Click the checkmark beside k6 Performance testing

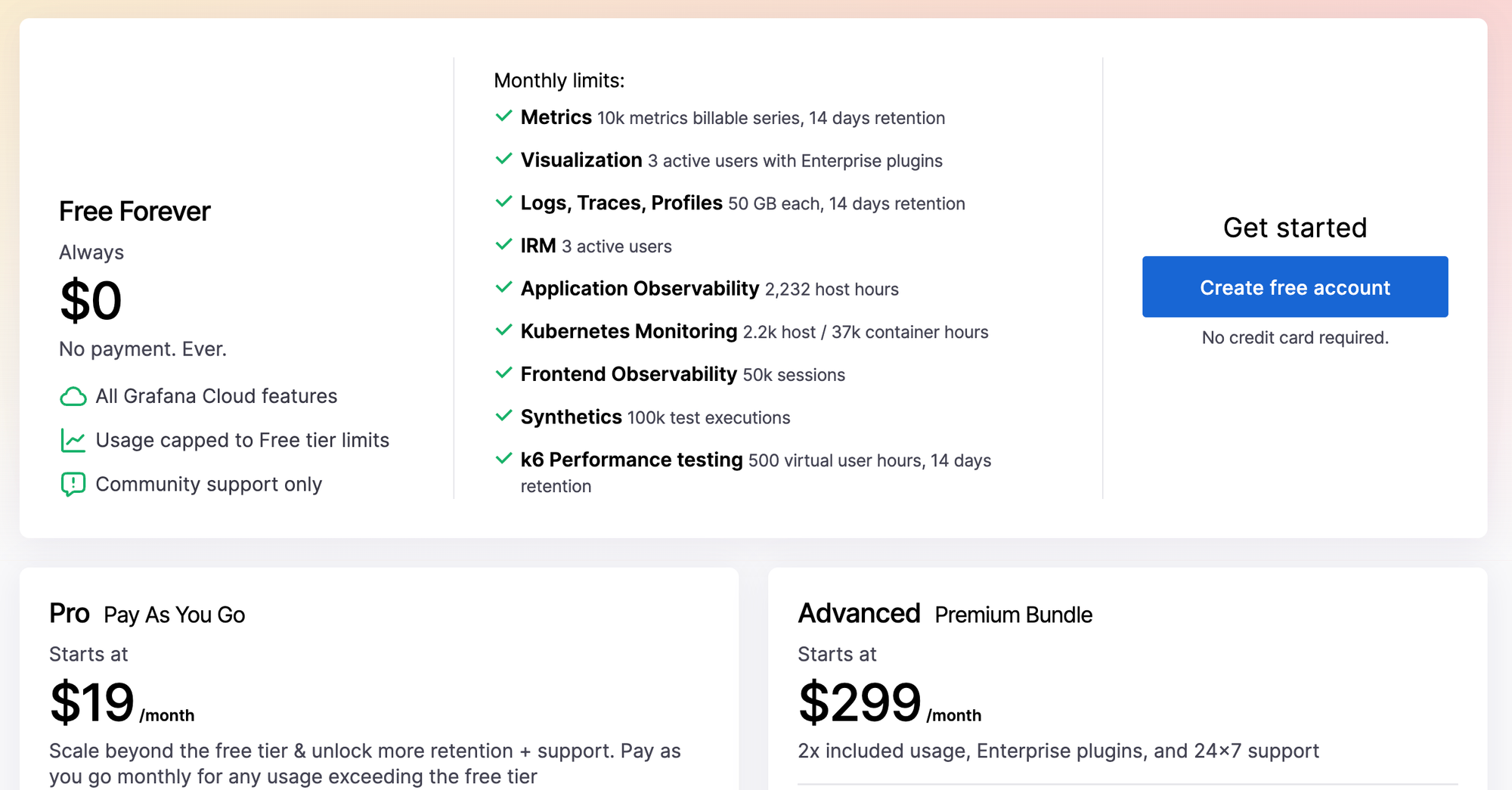pos(505,458)
